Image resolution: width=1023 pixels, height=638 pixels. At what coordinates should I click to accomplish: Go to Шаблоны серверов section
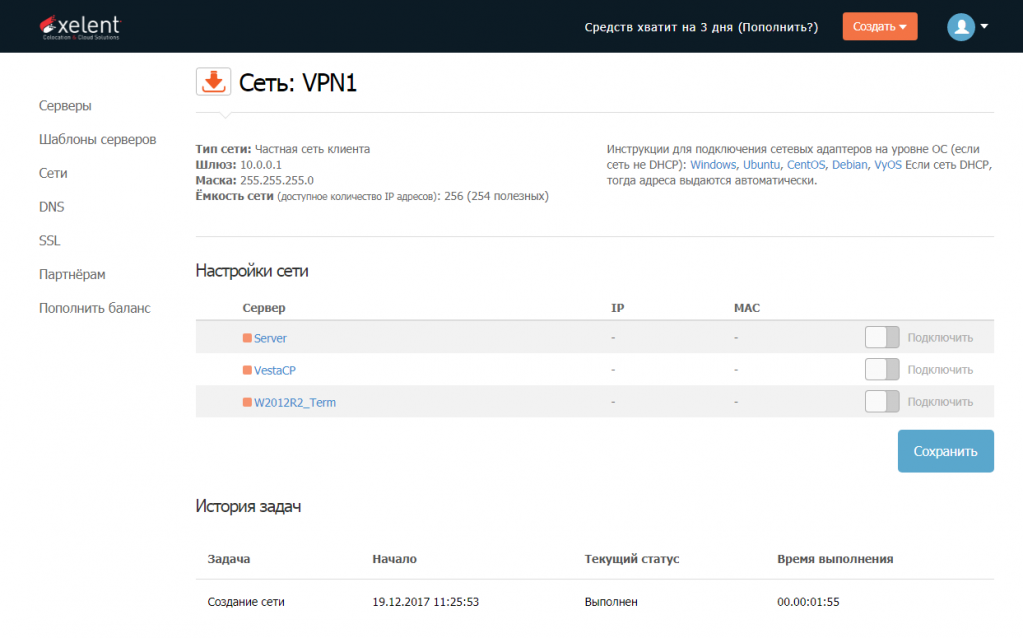point(97,140)
